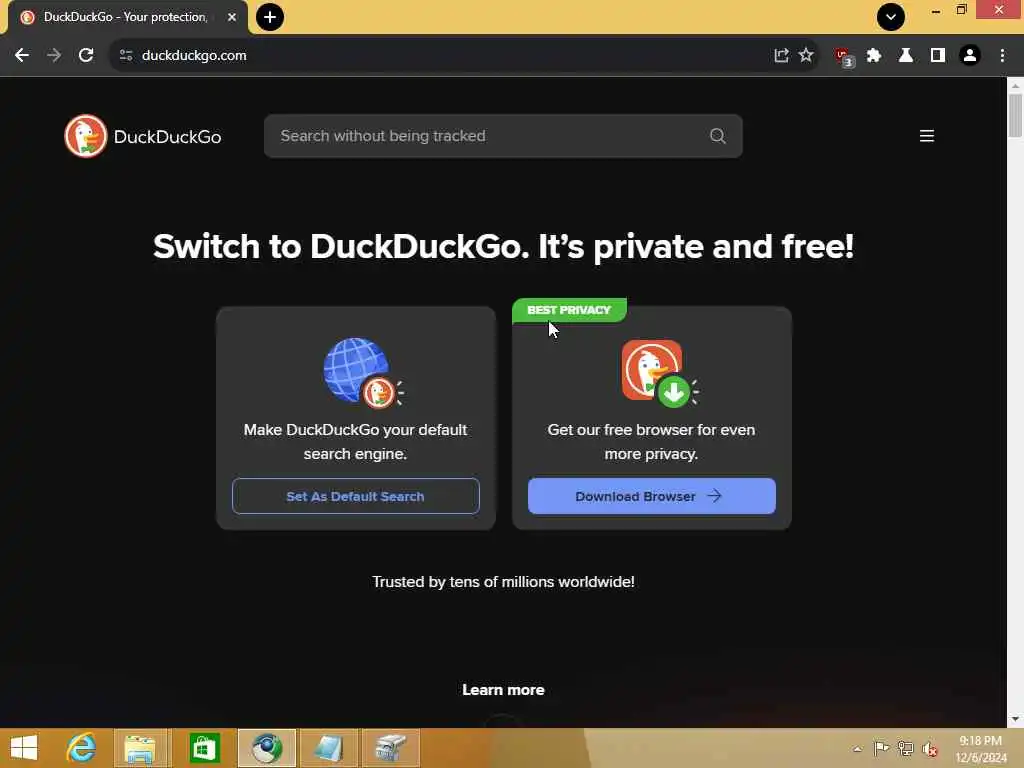Screen dimensions: 1024x768
Task: Open the profile avatar icon
Action: (970, 56)
